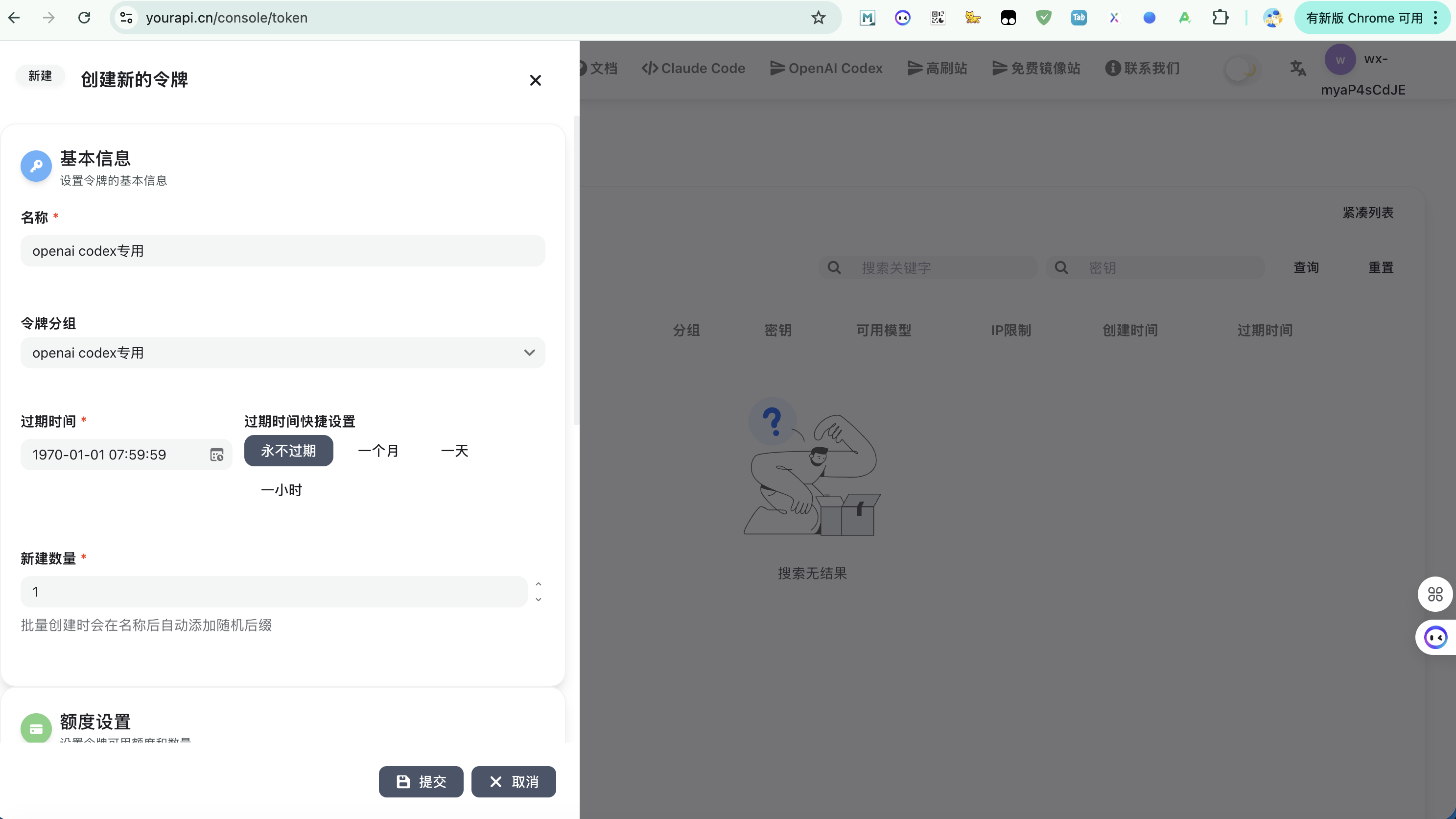Open the browser extensions puzzle icon

(x=1221, y=18)
